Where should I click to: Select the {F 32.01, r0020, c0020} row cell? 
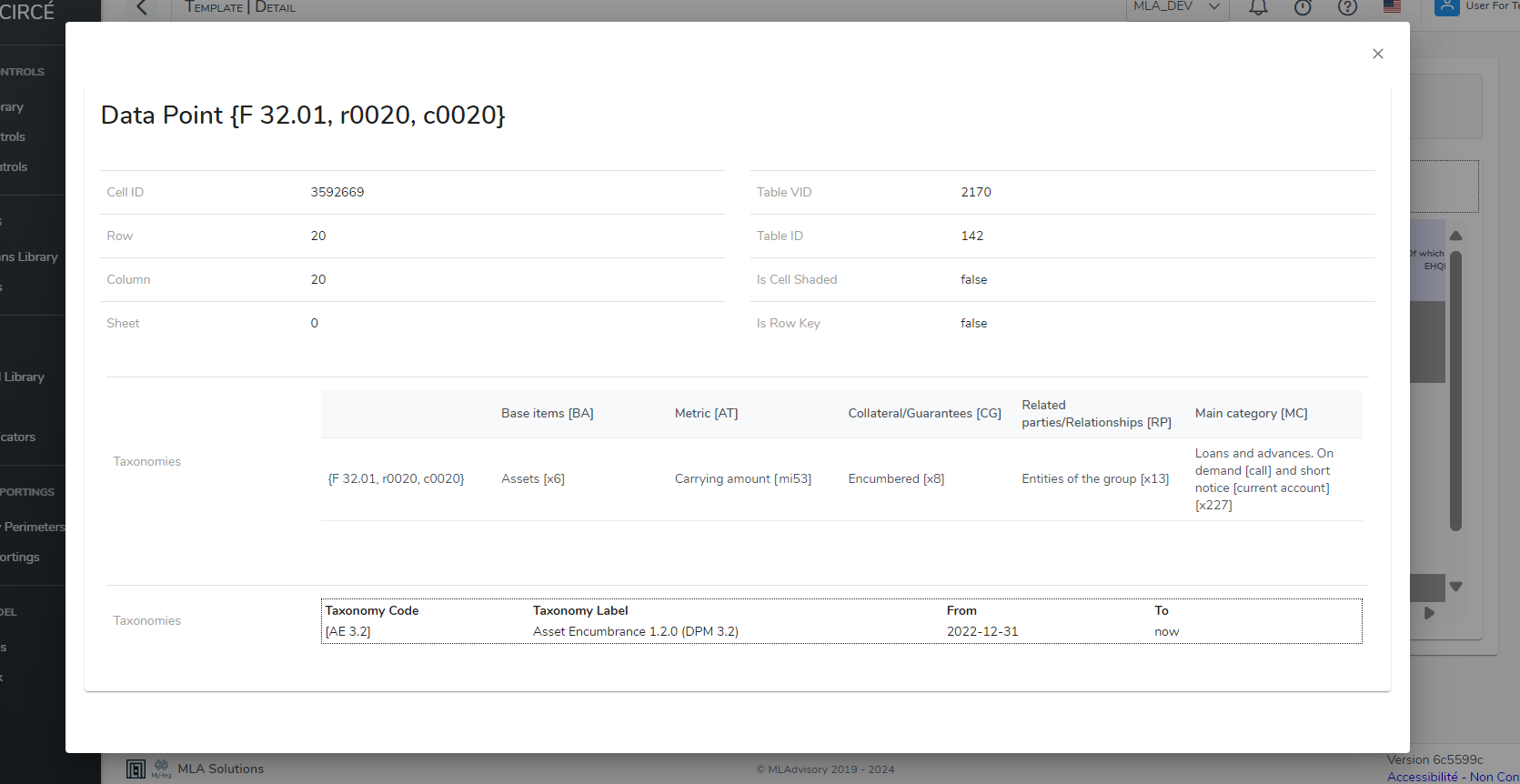tap(397, 478)
